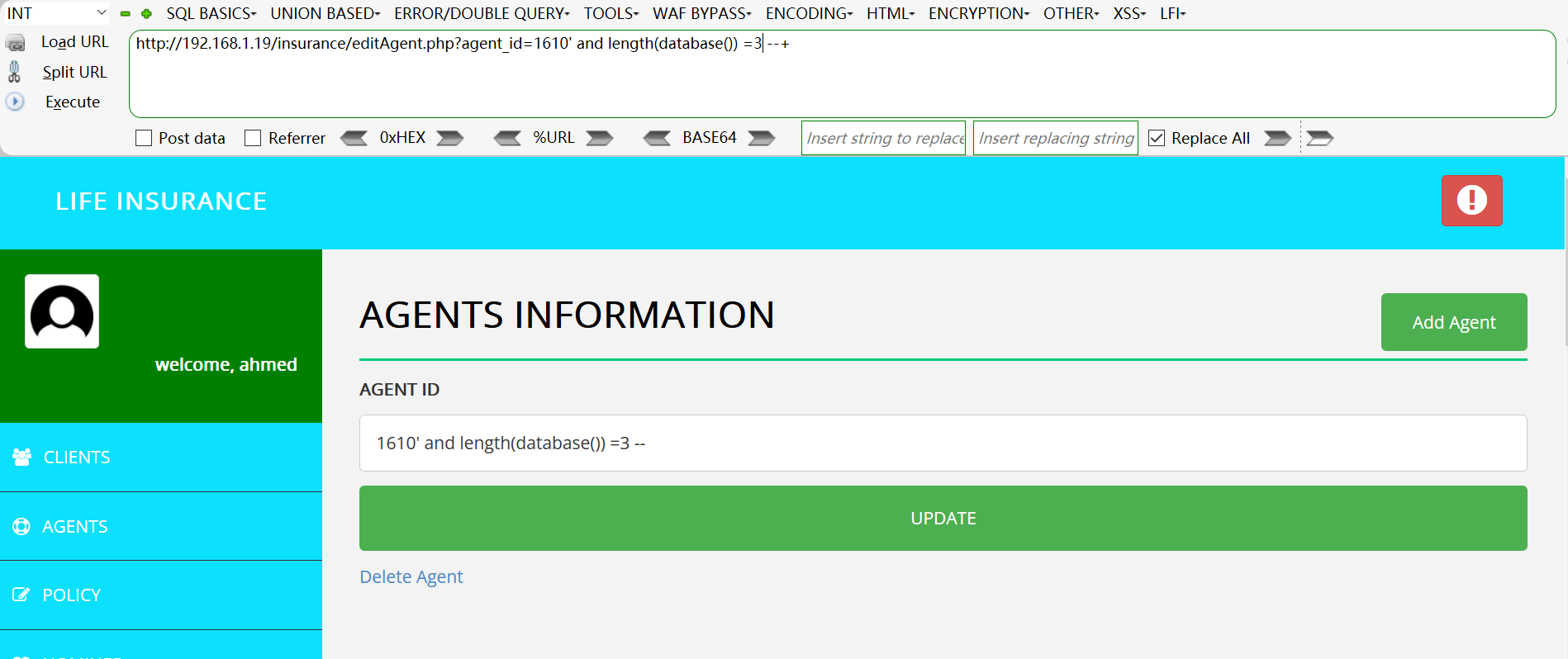Click the Split URL label
Image resolution: width=1568 pixels, height=659 pixels.
click(75, 72)
